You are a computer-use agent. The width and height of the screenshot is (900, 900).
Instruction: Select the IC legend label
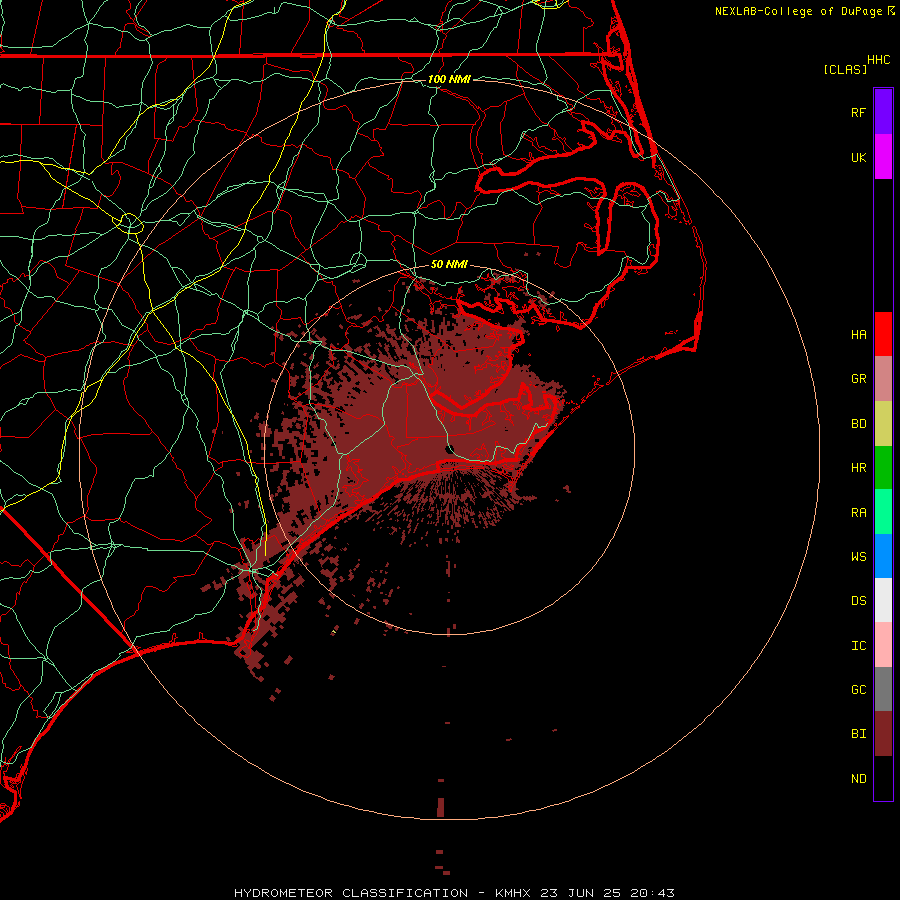(858, 646)
